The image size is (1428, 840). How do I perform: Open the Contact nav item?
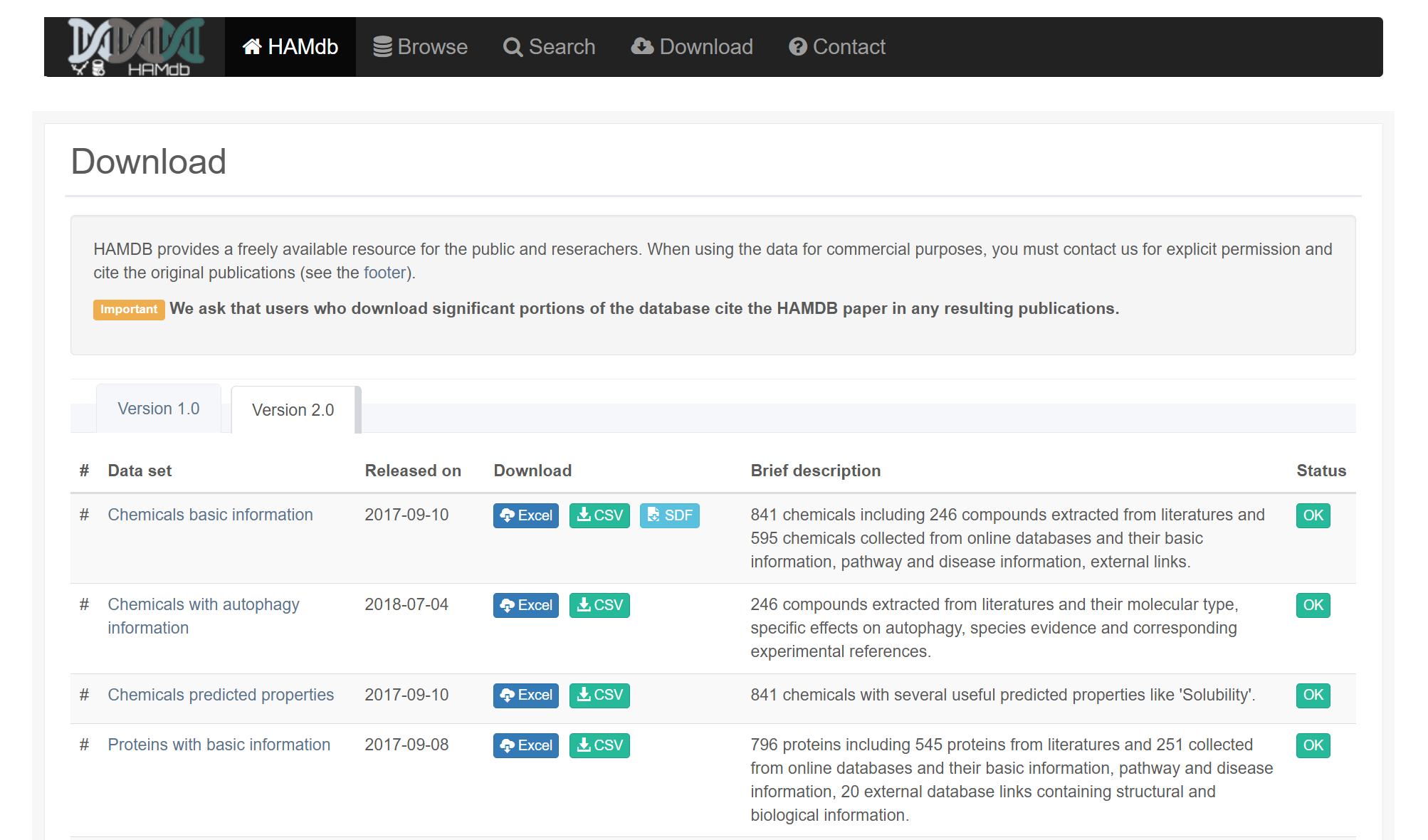(837, 47)
